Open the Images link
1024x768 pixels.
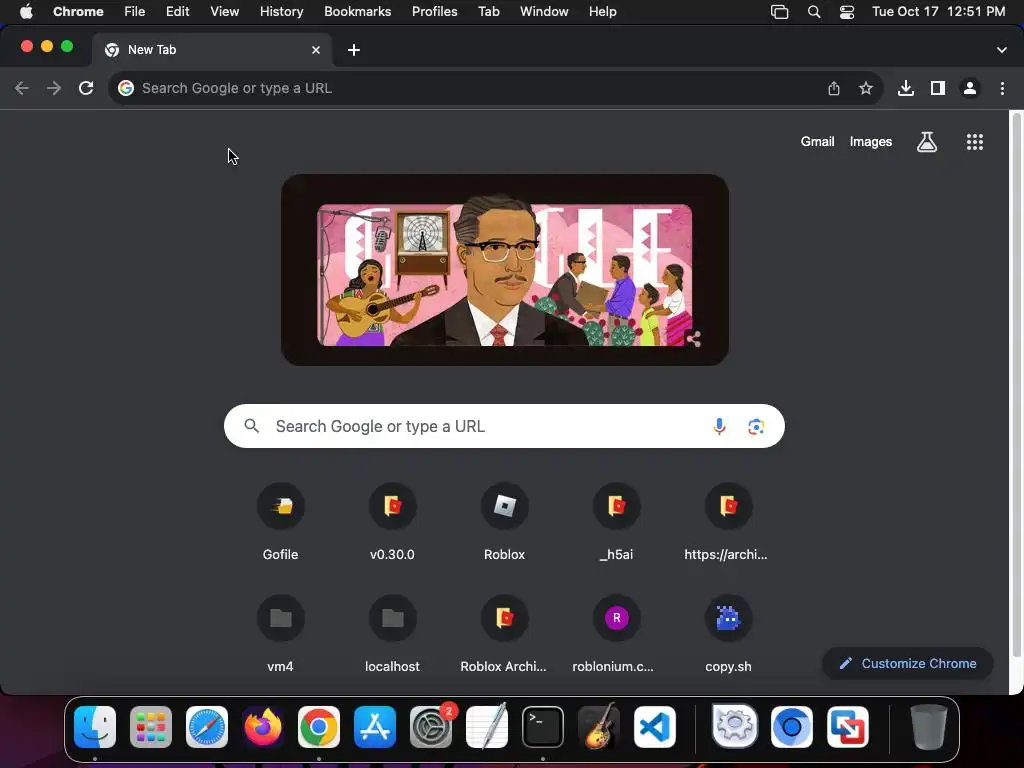pos(871,142)
